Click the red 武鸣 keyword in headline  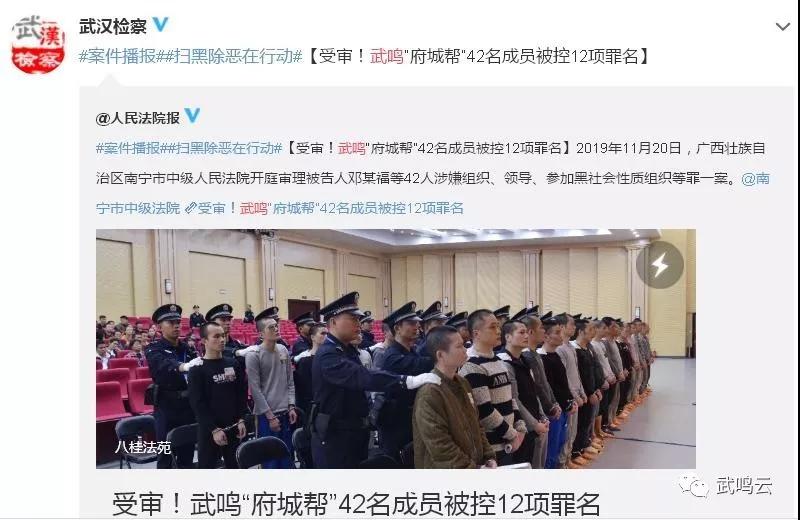(387, 56)
